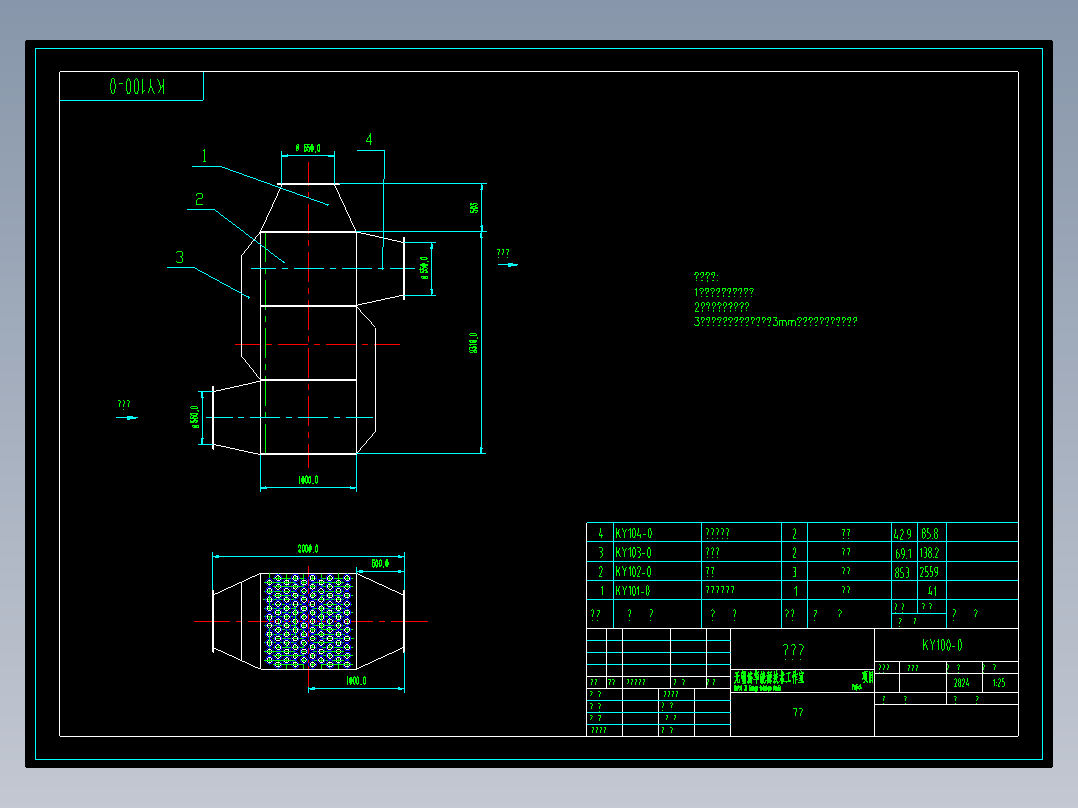The image size is (1078, 808).
Task: Click the quantity 3 in the KY102-0 row
Action: point(795,571)
